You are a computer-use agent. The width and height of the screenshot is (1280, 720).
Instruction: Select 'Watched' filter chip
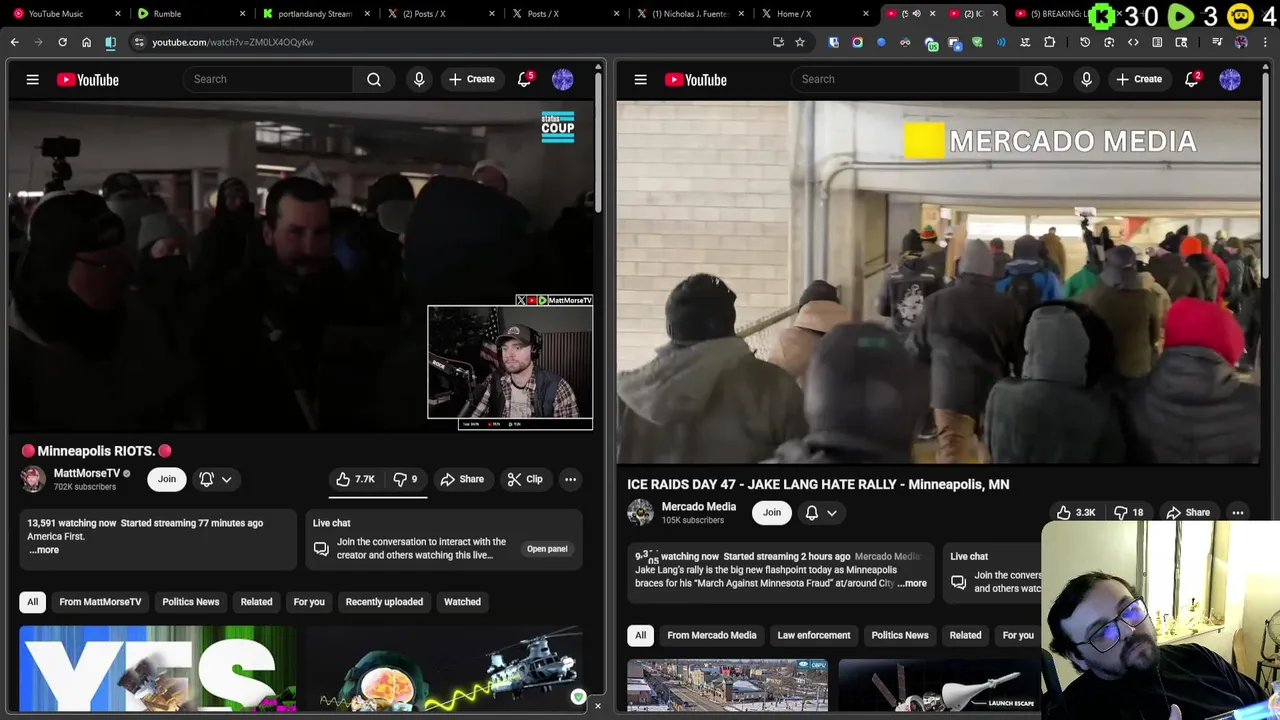[x=462, y=602]
